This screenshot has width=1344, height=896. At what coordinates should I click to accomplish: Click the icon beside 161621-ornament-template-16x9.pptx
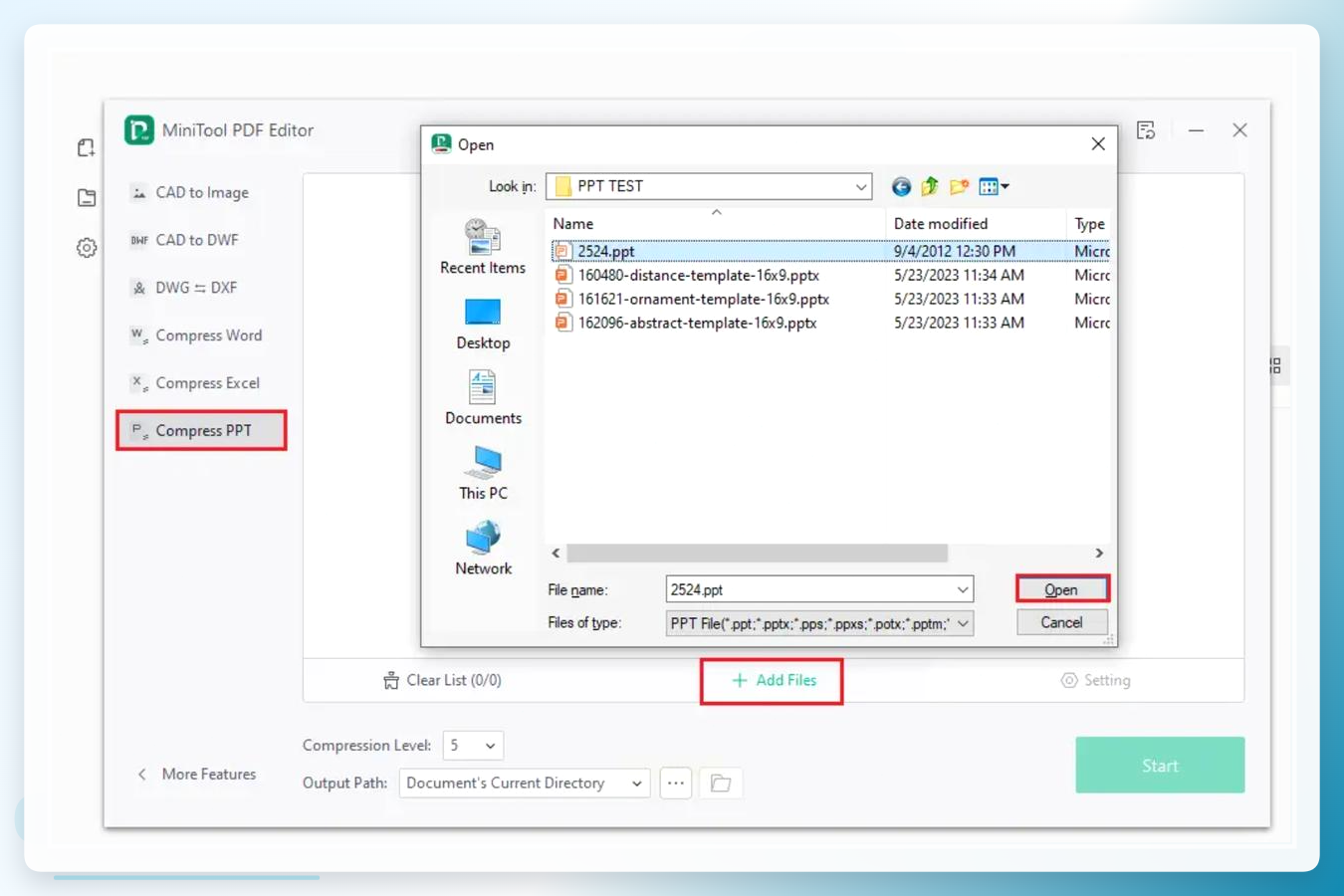[x=563, y=299]
